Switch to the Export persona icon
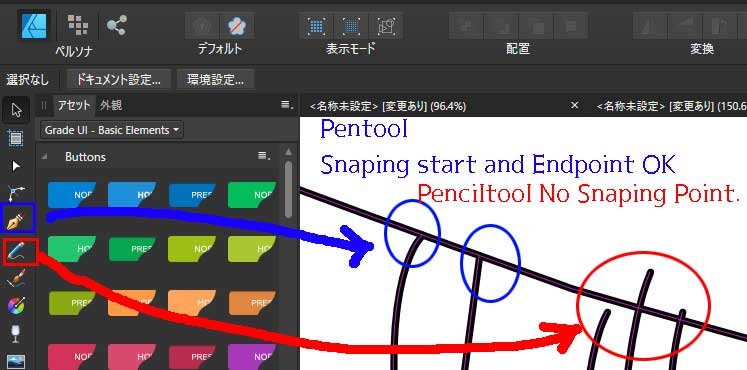 click(x=117, y=25)
